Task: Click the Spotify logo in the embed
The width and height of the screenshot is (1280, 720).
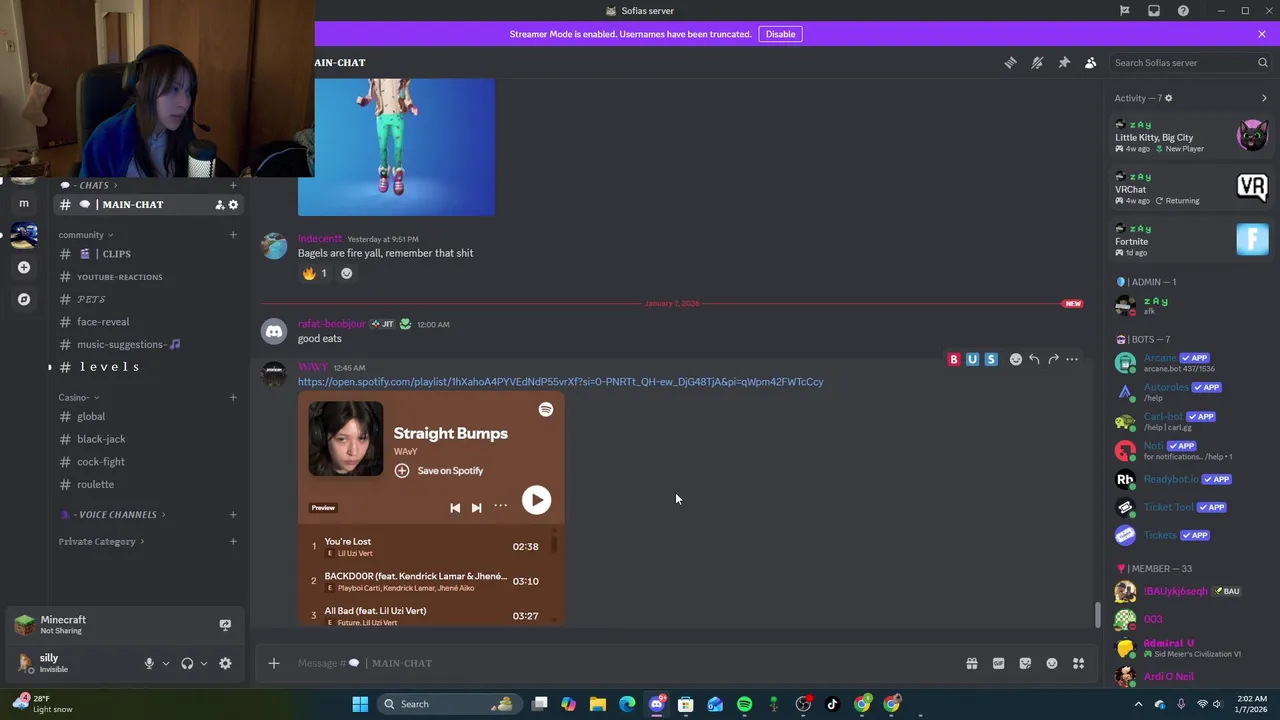Action: click(x=546, y=410)
